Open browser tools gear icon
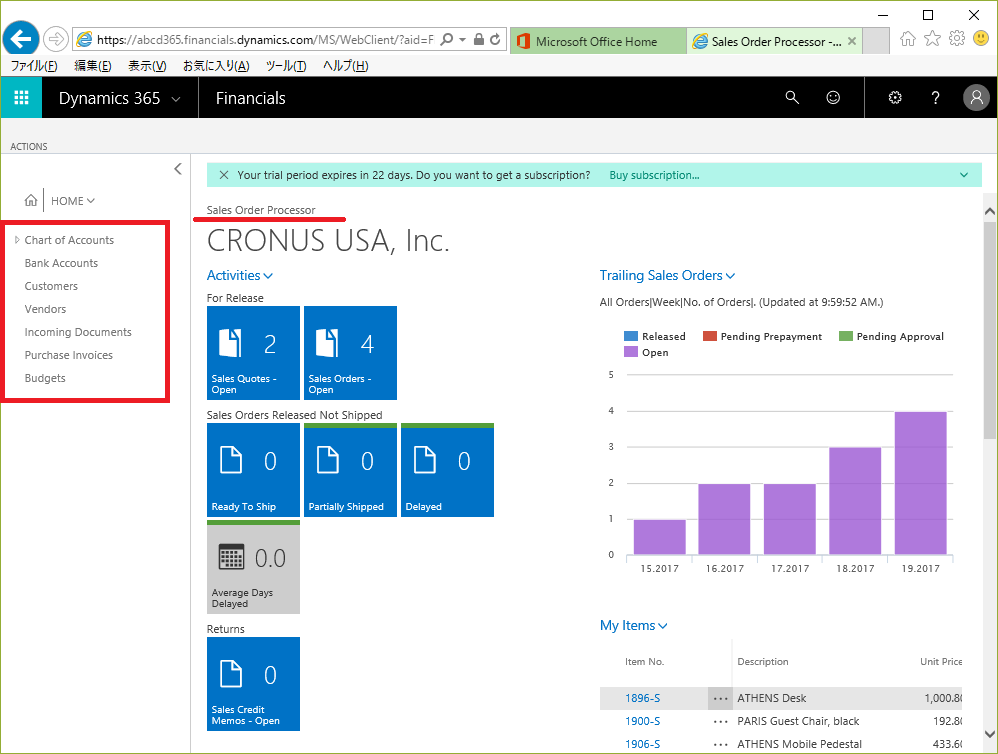 point(957,39)
